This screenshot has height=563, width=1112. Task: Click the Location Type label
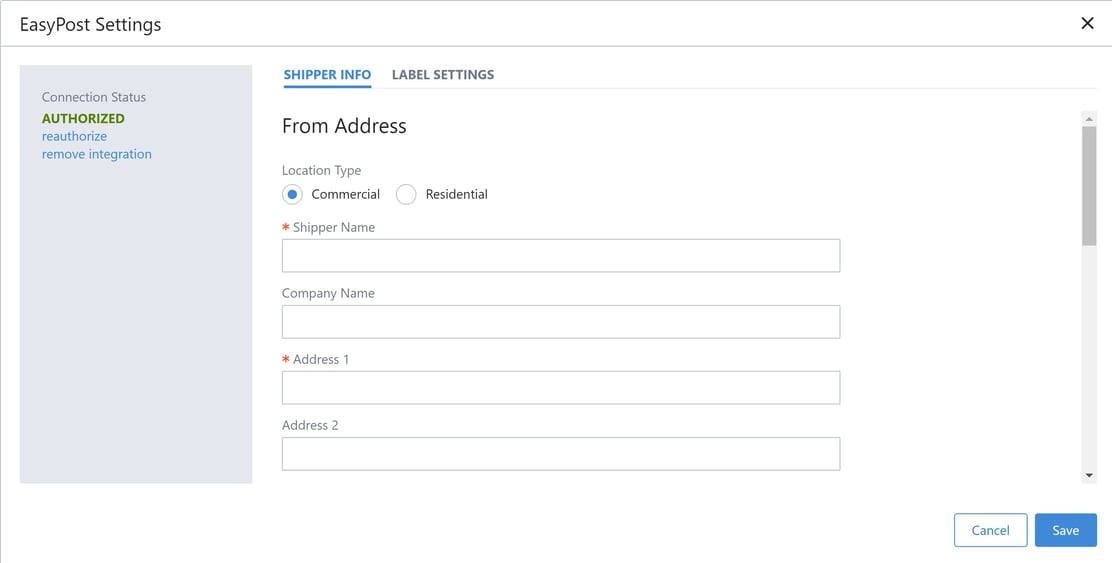point(321,170)
